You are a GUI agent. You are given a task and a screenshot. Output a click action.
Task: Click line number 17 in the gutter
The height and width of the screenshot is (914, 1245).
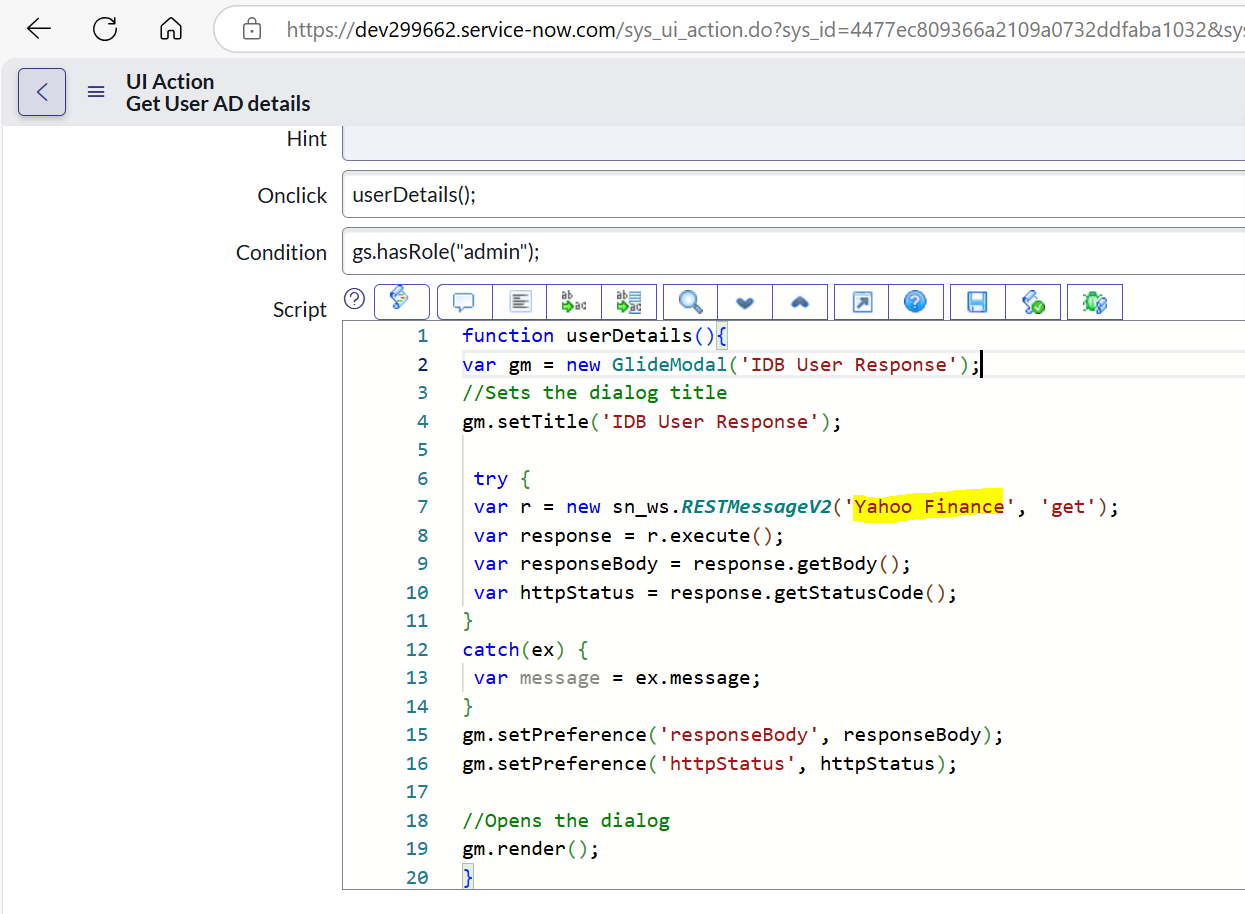pos(417,792)
